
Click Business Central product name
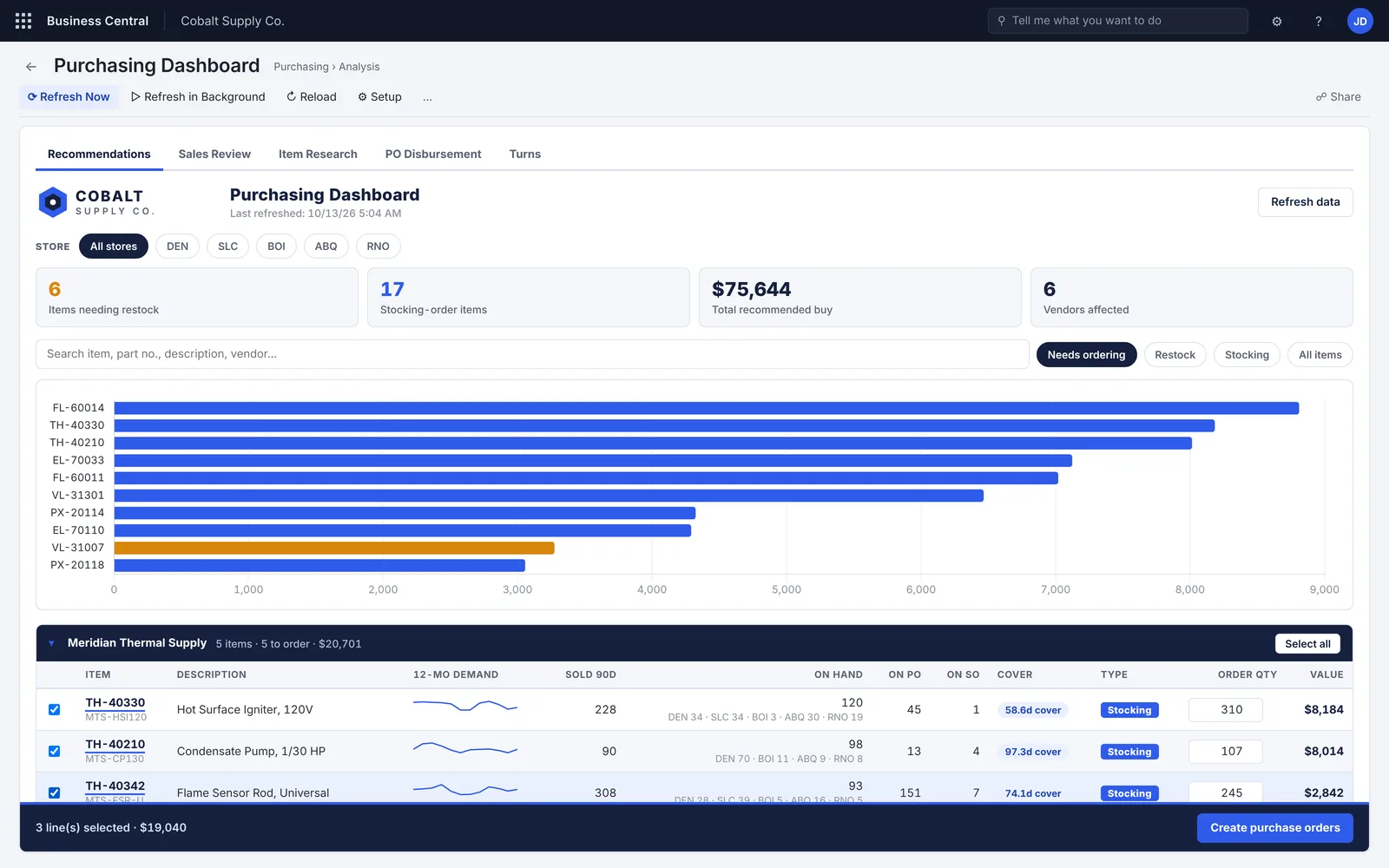click(97, 21)
